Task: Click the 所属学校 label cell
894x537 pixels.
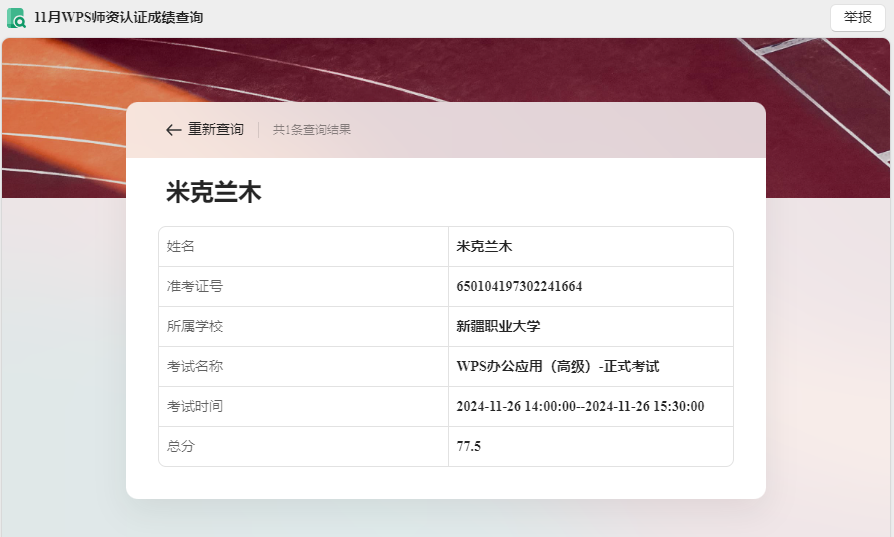Action: click(303, 327)
